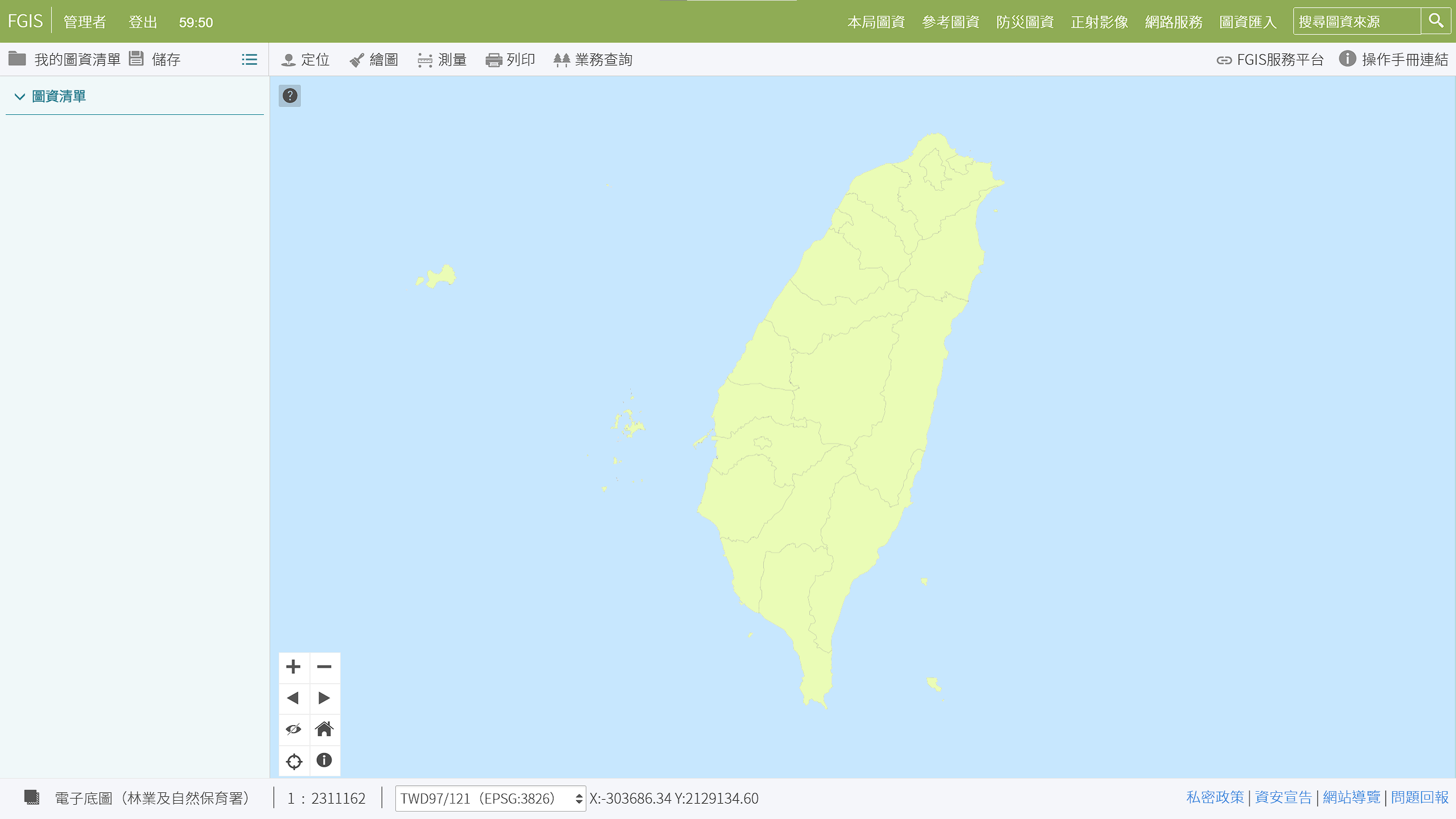Select the 定位 locate tool
Viewport: 1456px width, 819px height.
click(x=305, y=59)
